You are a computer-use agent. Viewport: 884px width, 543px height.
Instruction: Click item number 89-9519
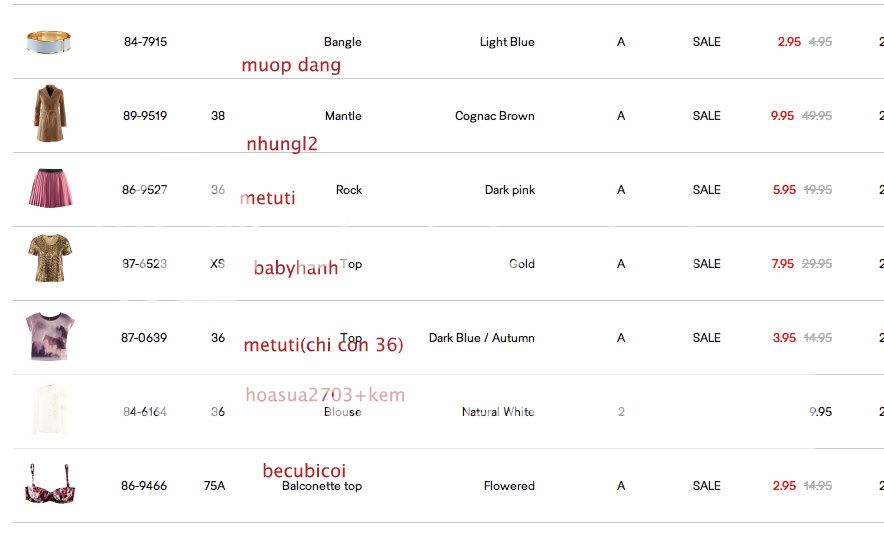[145, 116]
